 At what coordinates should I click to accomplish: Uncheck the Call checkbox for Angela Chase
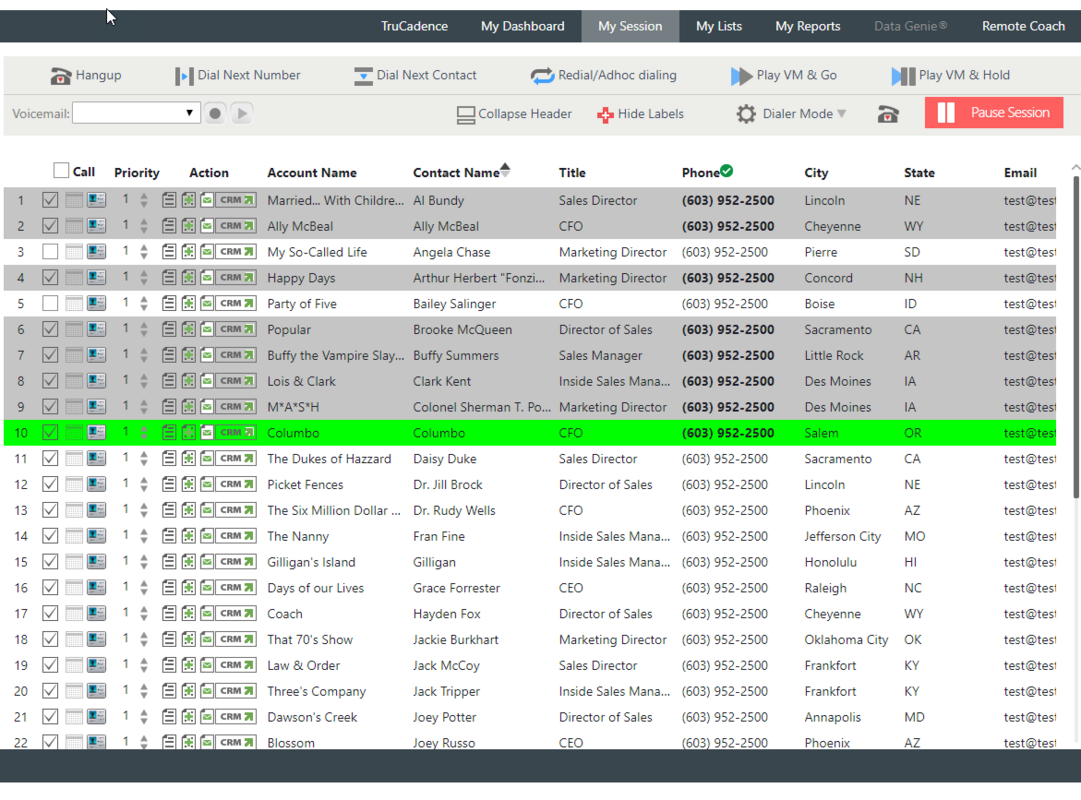pyautogui.click(x=51, y=251)
